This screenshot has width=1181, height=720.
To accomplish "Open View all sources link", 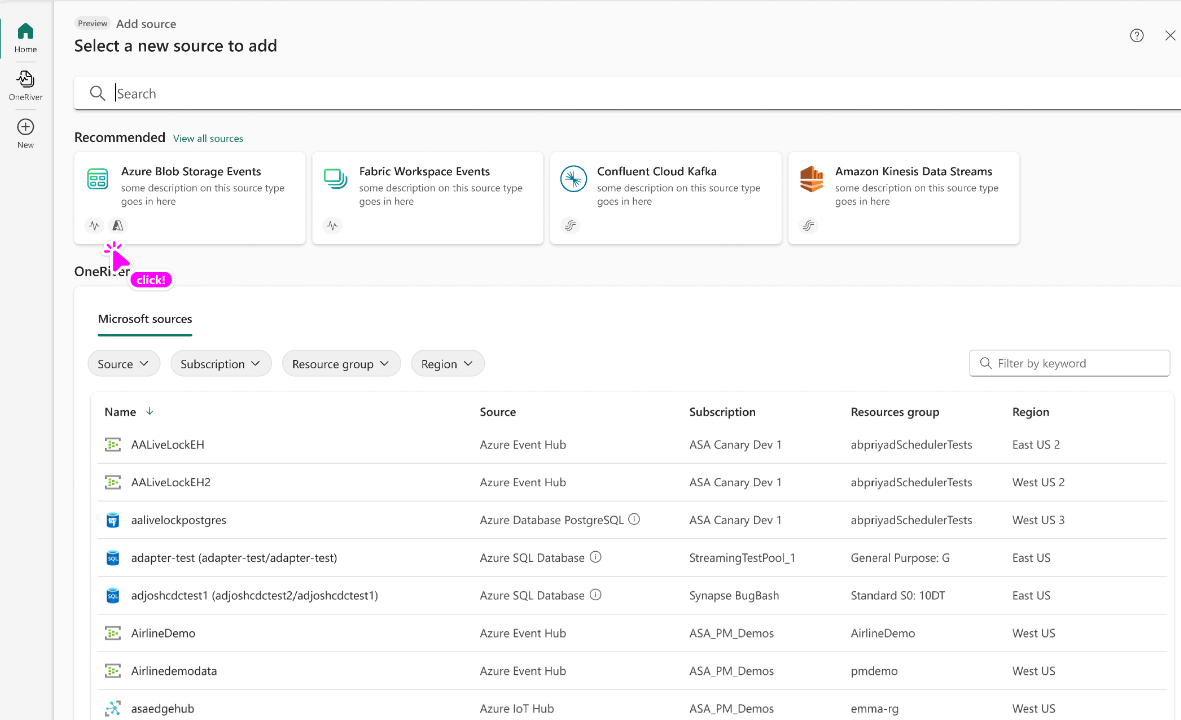I will coord(208,139).
